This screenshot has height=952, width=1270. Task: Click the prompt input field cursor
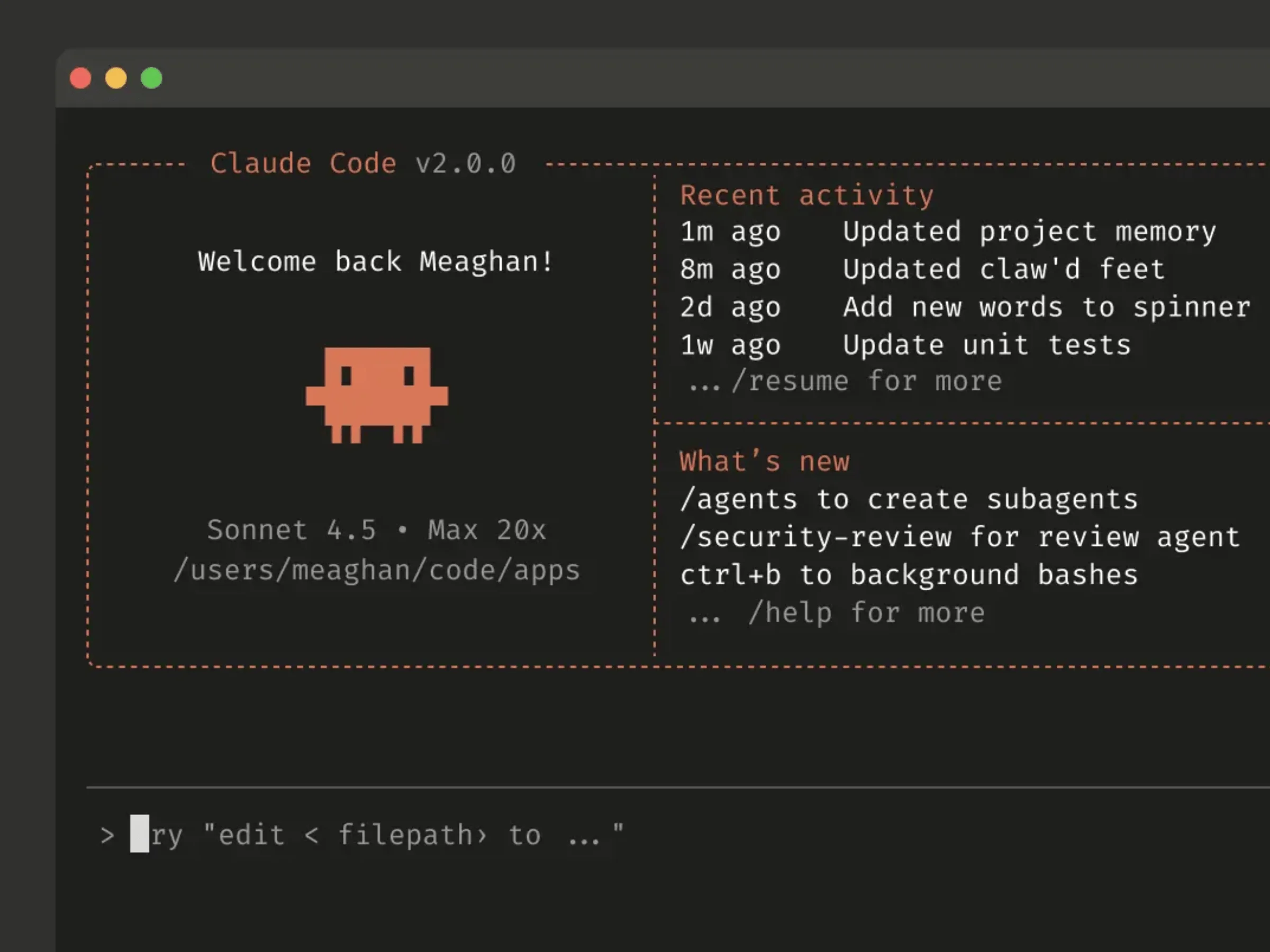(140, 833)
